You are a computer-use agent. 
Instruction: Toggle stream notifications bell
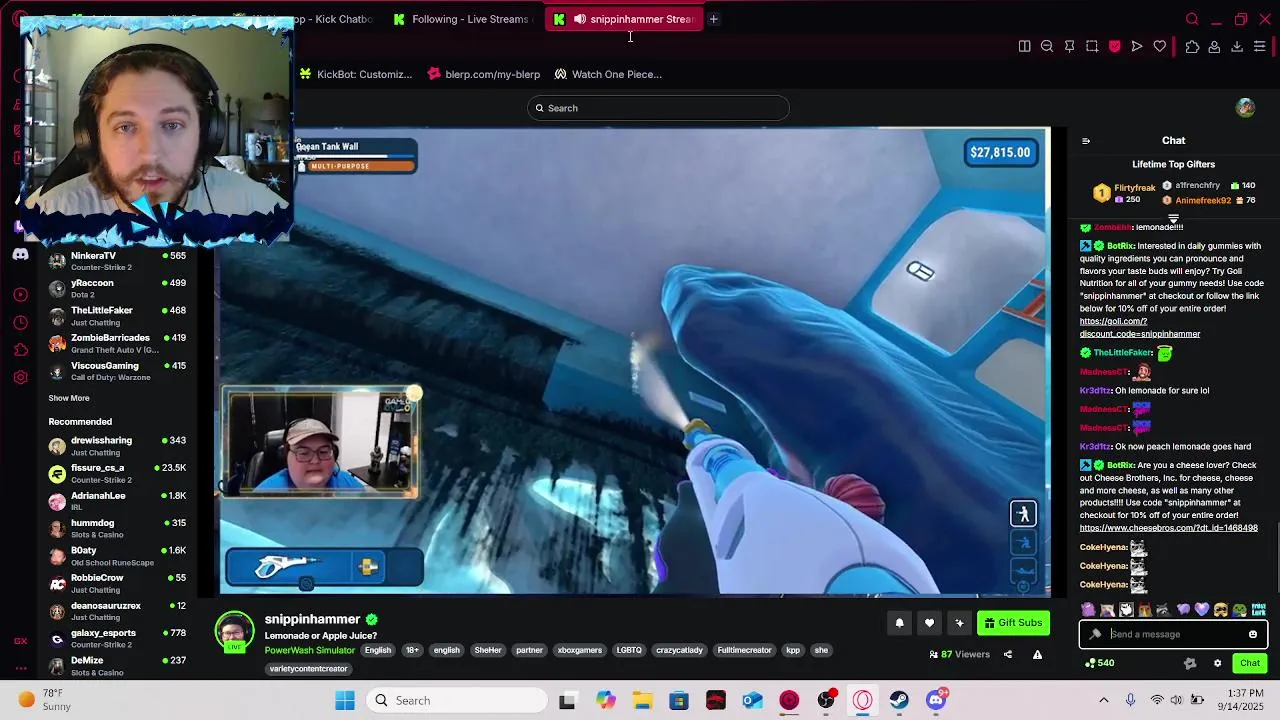point(899,623)
